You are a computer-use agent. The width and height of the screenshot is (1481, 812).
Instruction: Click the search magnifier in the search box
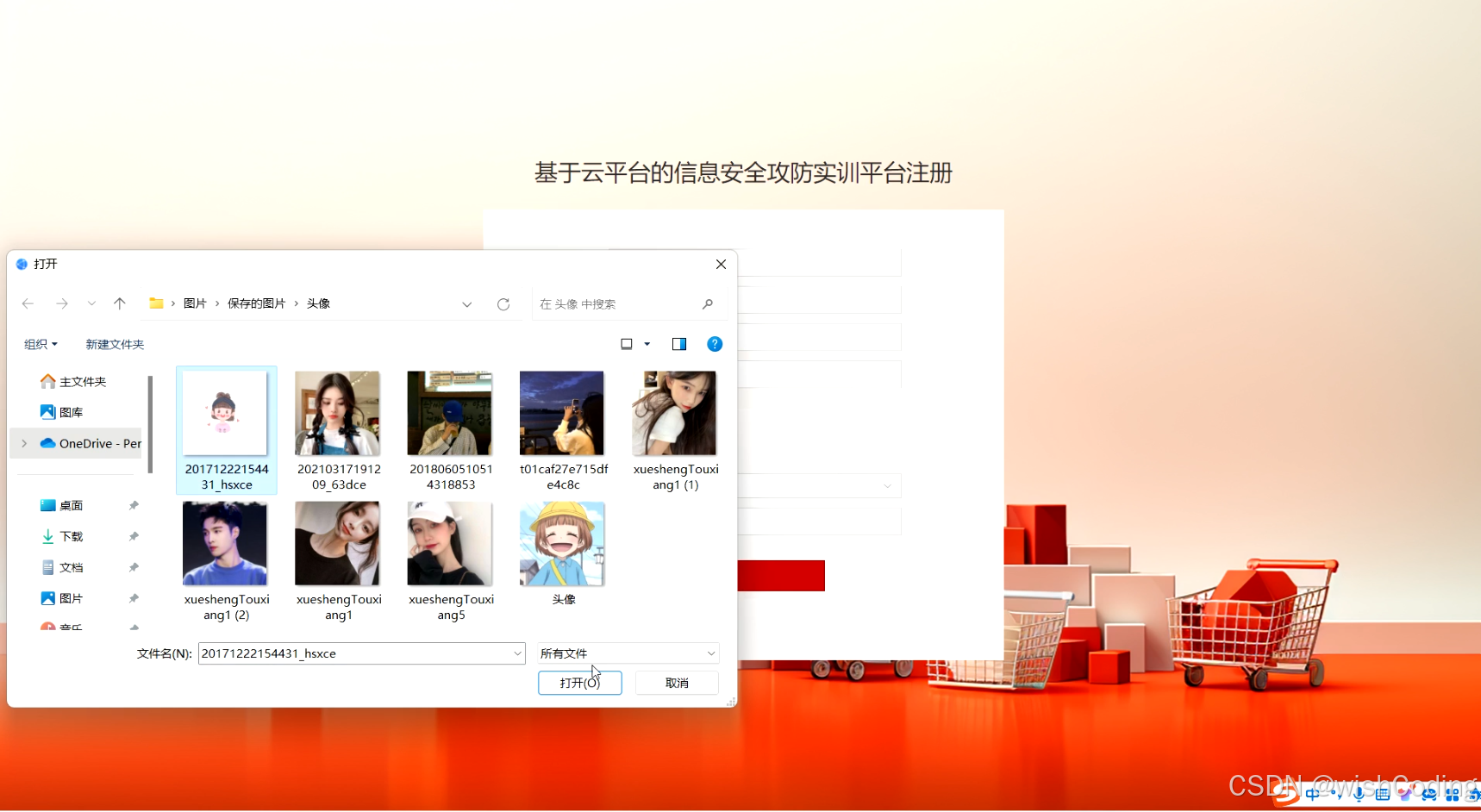coord(707,303)
